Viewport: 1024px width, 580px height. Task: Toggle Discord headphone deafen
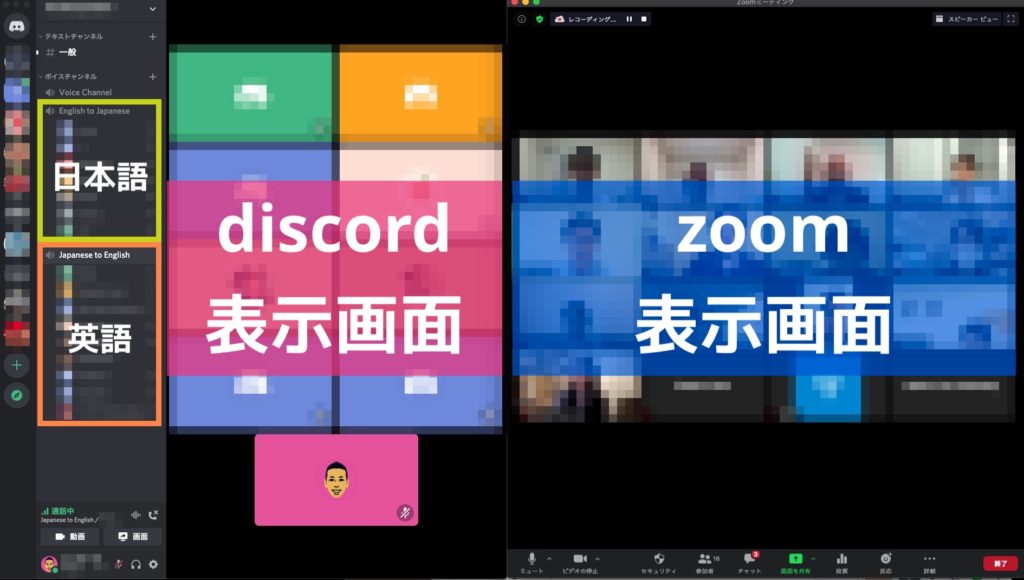(136, 564)
